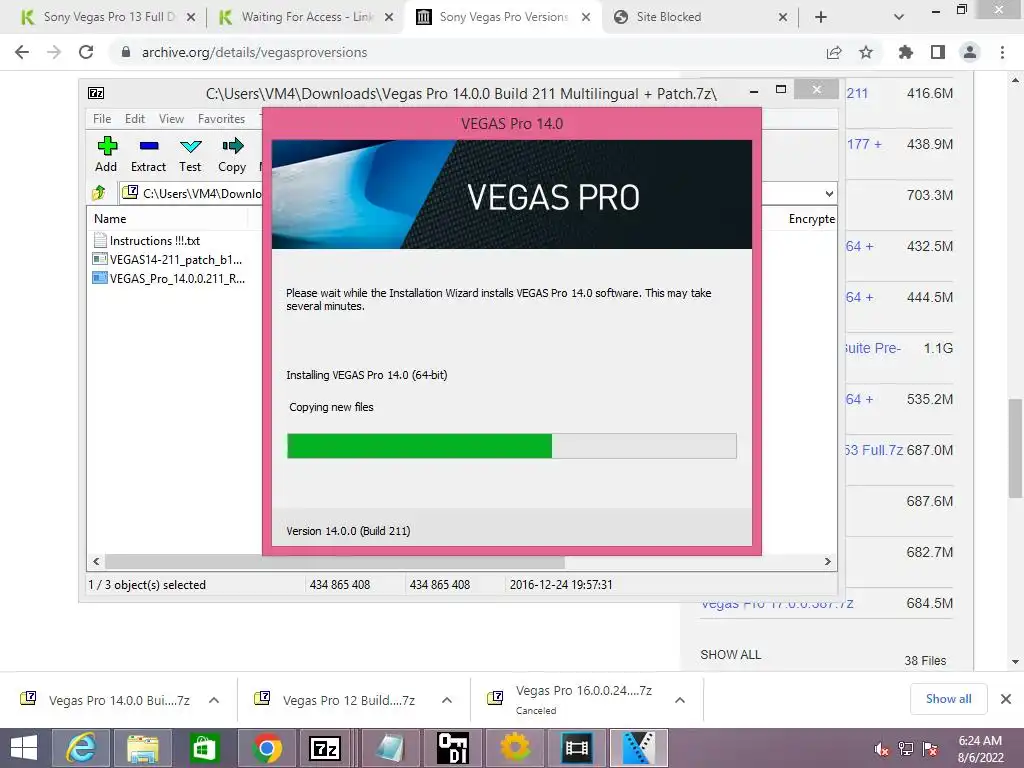1024x768 pixels.
Task: Click the Add button in 7-Zip toolbar
Action: 106,154
